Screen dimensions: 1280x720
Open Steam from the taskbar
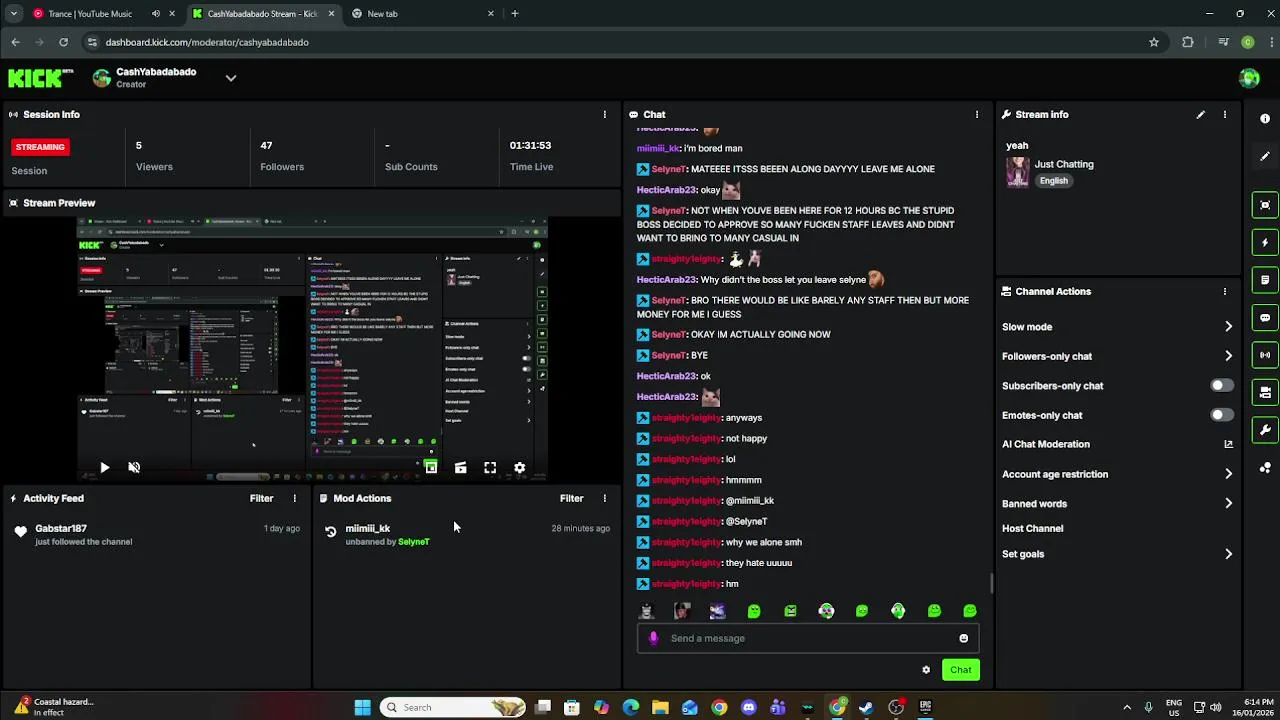pyautogui.click(x=866, y=707)
